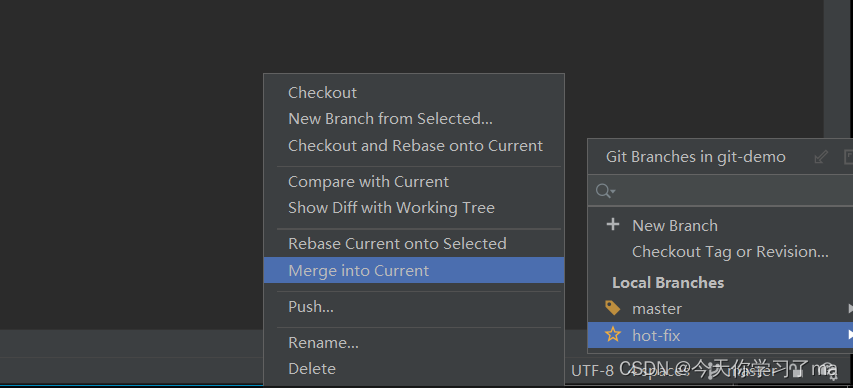Choose Rename... for the branch
The image size is (853, 388).
coord(413,342)
